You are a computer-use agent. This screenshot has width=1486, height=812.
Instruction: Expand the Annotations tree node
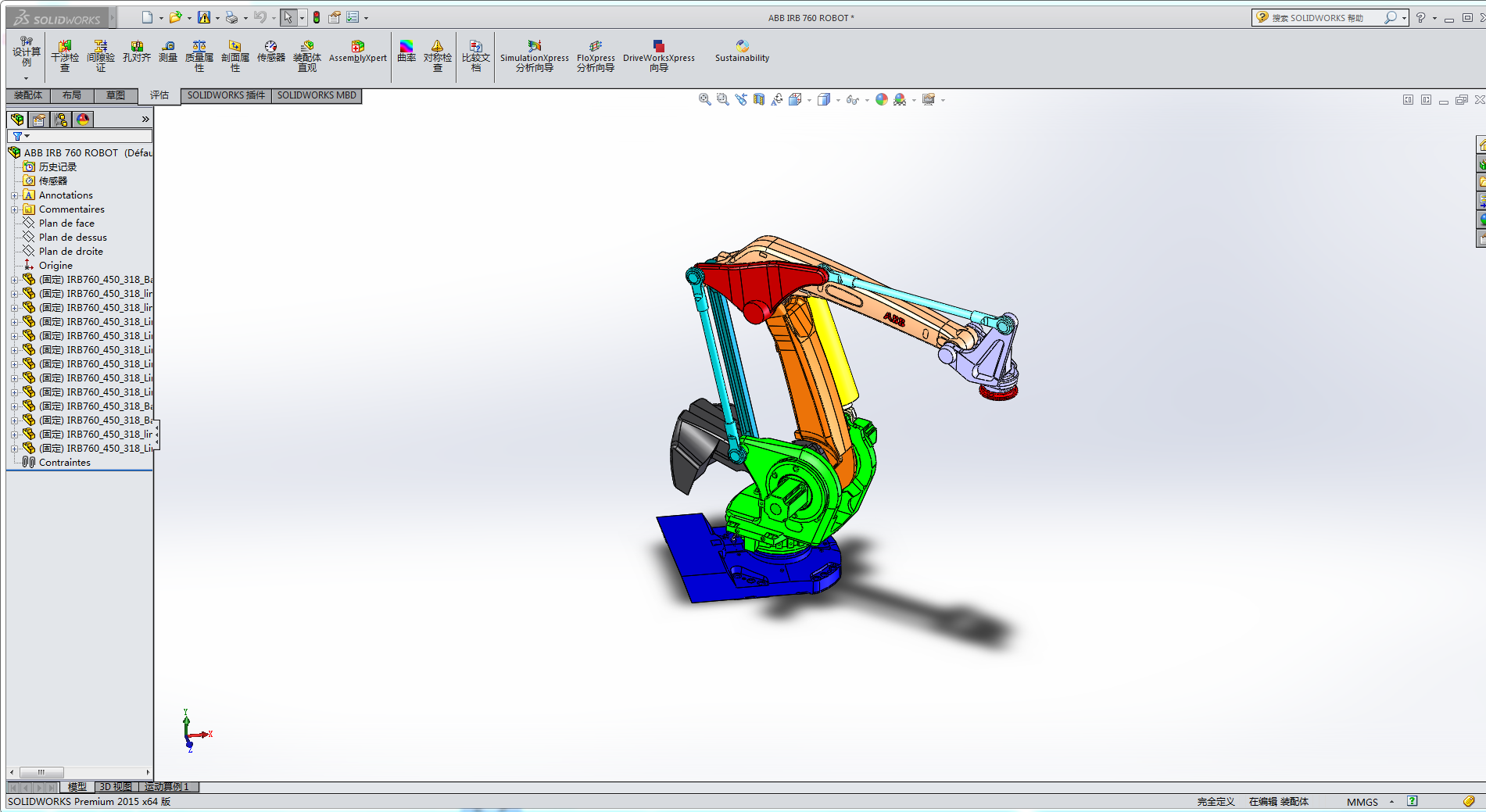14,195
